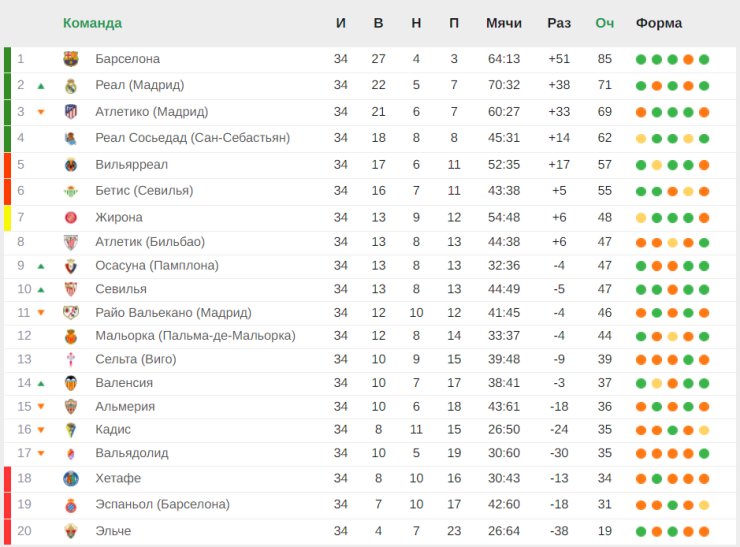The width and height of the screenshot is (740, 547).
Task: Open the Мальорка (Пальма-де-Мальорка) team link
Action: click(x=195, y=336)
